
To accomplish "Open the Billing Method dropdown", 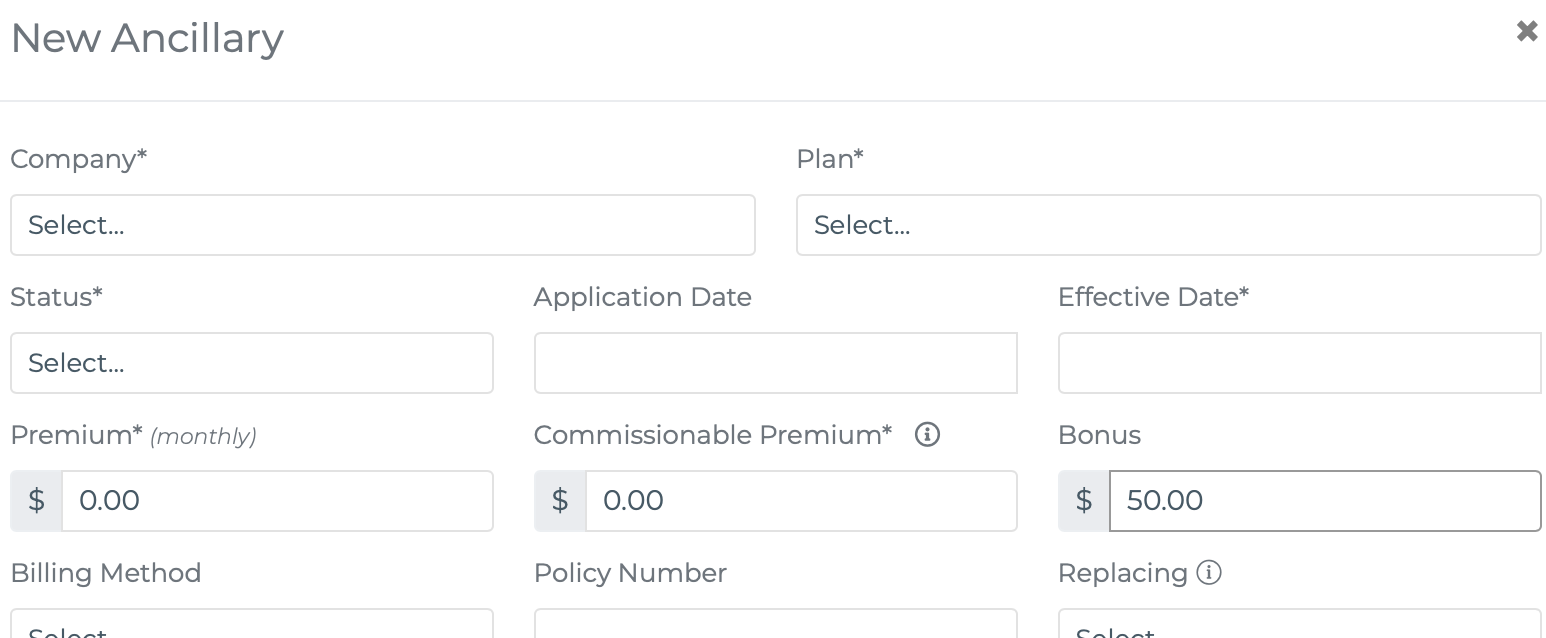I will (x=252, y=624).
